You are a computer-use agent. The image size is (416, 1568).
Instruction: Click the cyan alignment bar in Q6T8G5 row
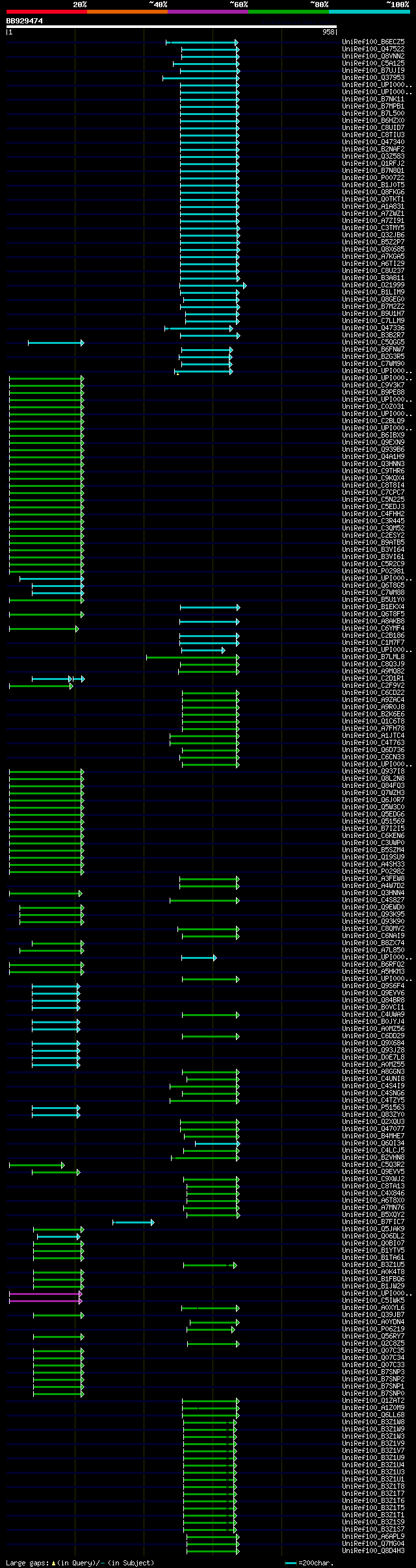coord(58,586)
